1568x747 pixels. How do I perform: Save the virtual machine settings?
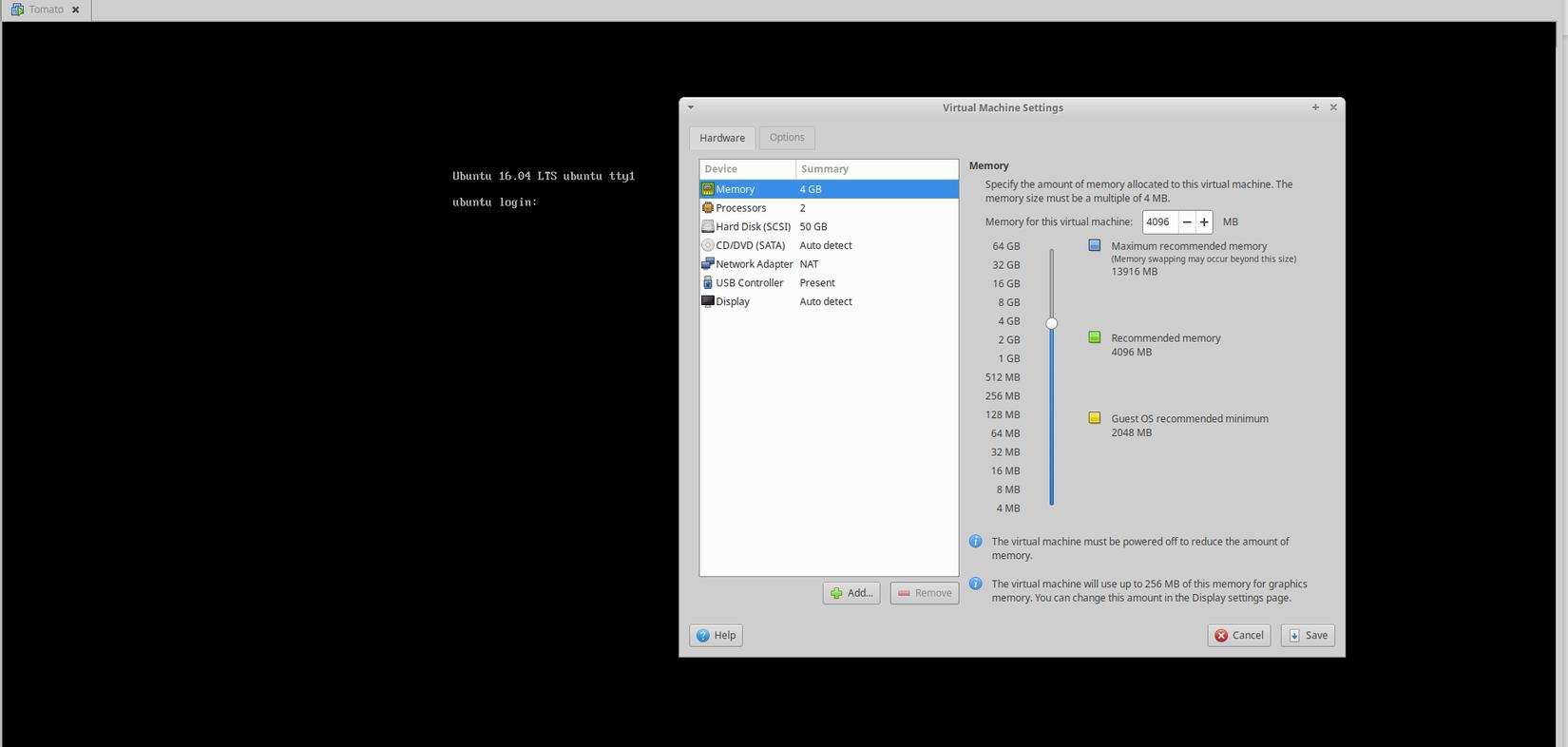click(1308, 635)
